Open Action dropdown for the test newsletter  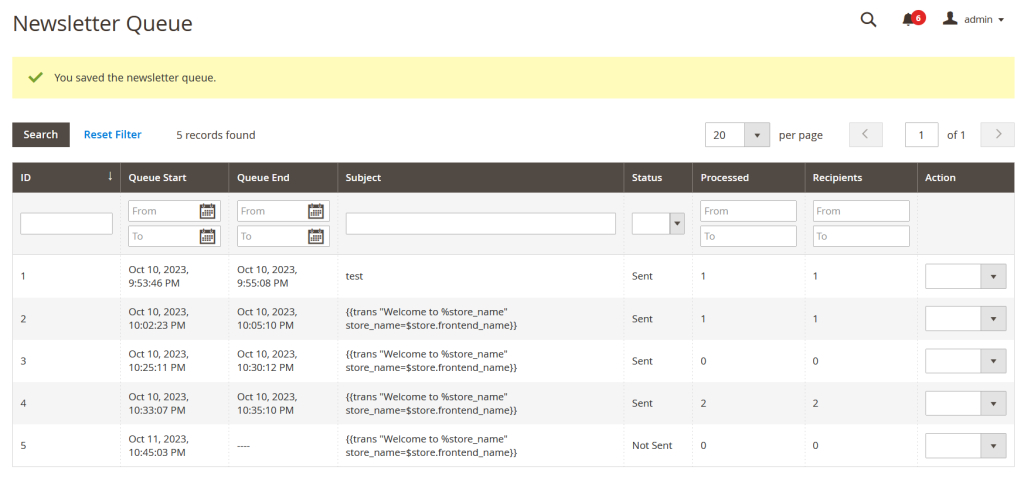tap(965, 276)
